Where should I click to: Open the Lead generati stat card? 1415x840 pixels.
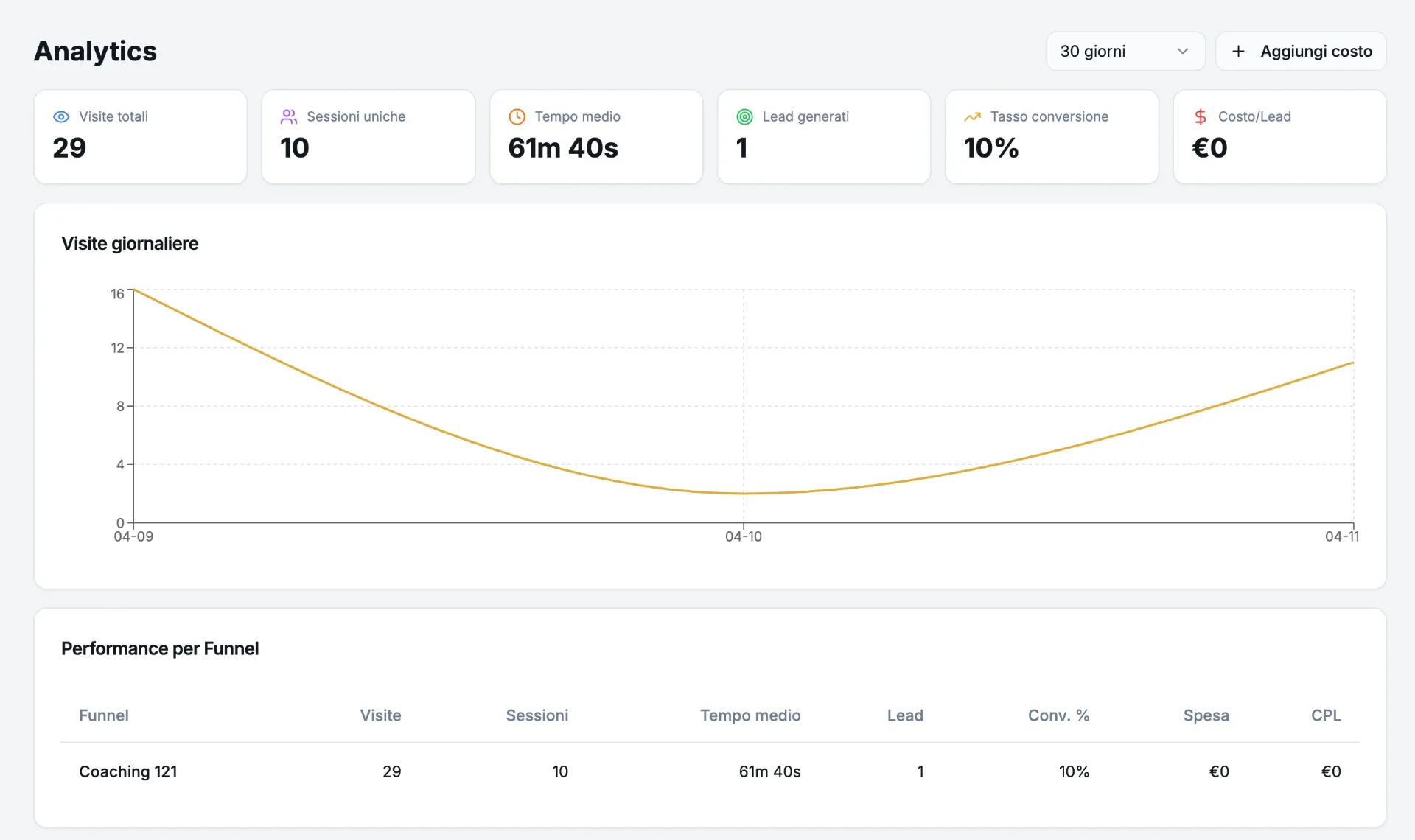coord(824,137)
